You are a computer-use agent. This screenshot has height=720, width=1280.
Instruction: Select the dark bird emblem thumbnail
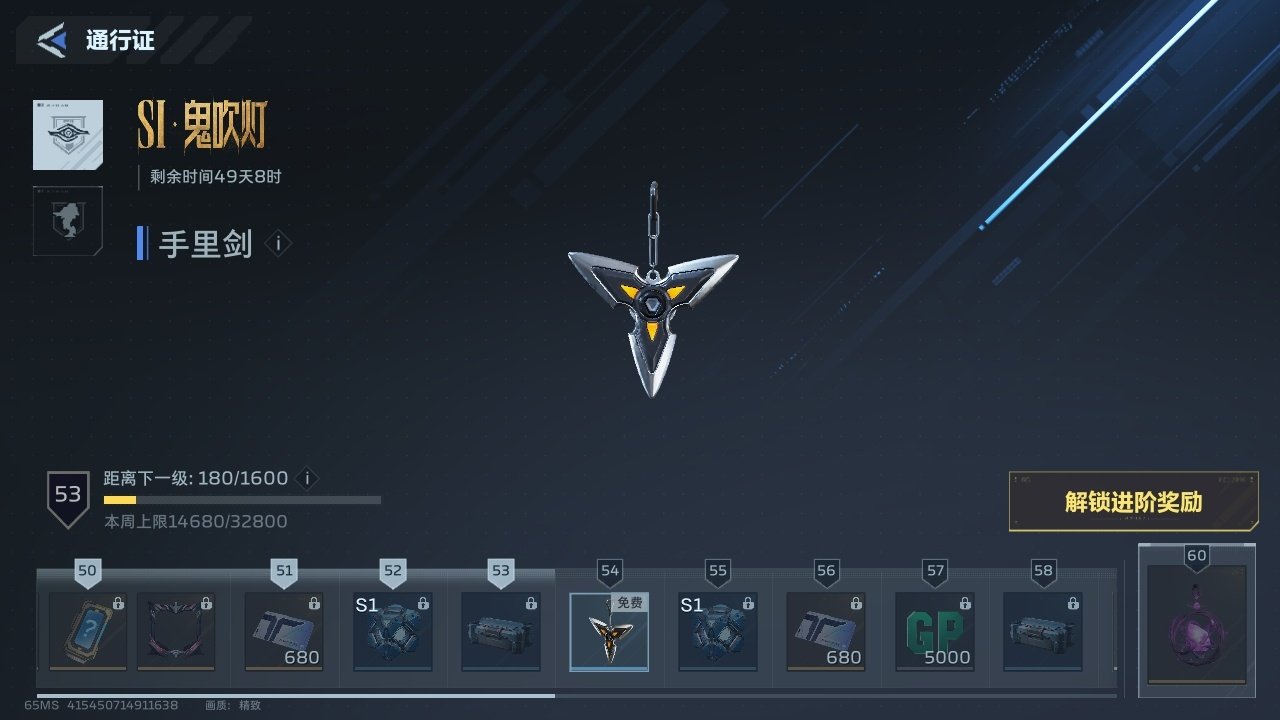(68, 221)
